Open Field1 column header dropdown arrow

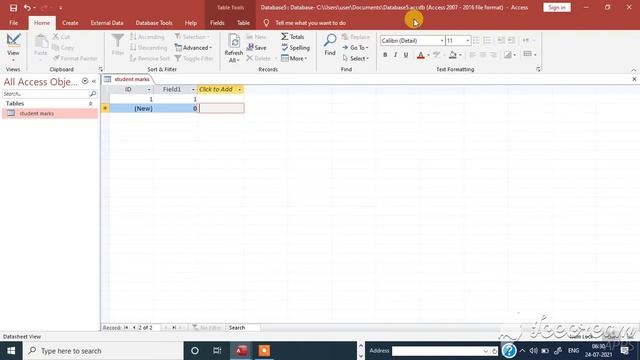(x=193, y=89)
